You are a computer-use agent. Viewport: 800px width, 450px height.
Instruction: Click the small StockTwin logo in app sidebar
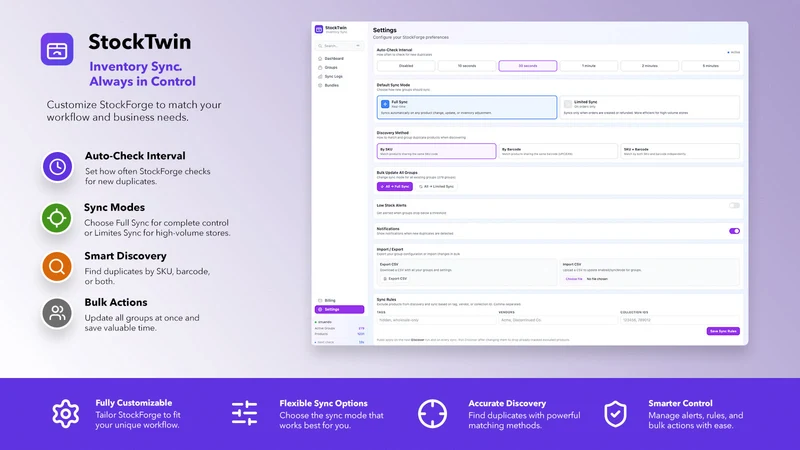coord(319,30)
